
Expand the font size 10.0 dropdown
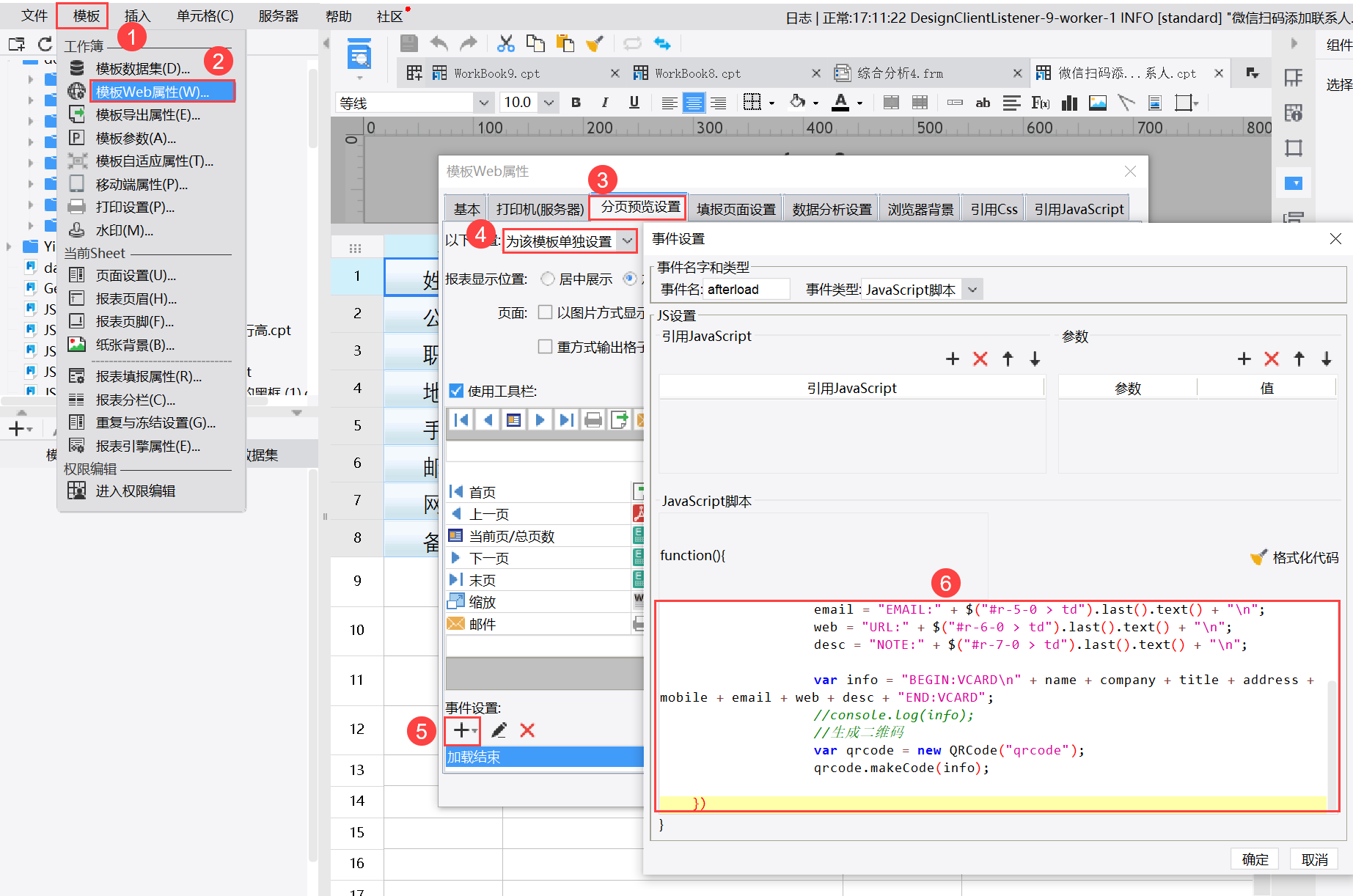pyautogui.click(x=549, y=103)
